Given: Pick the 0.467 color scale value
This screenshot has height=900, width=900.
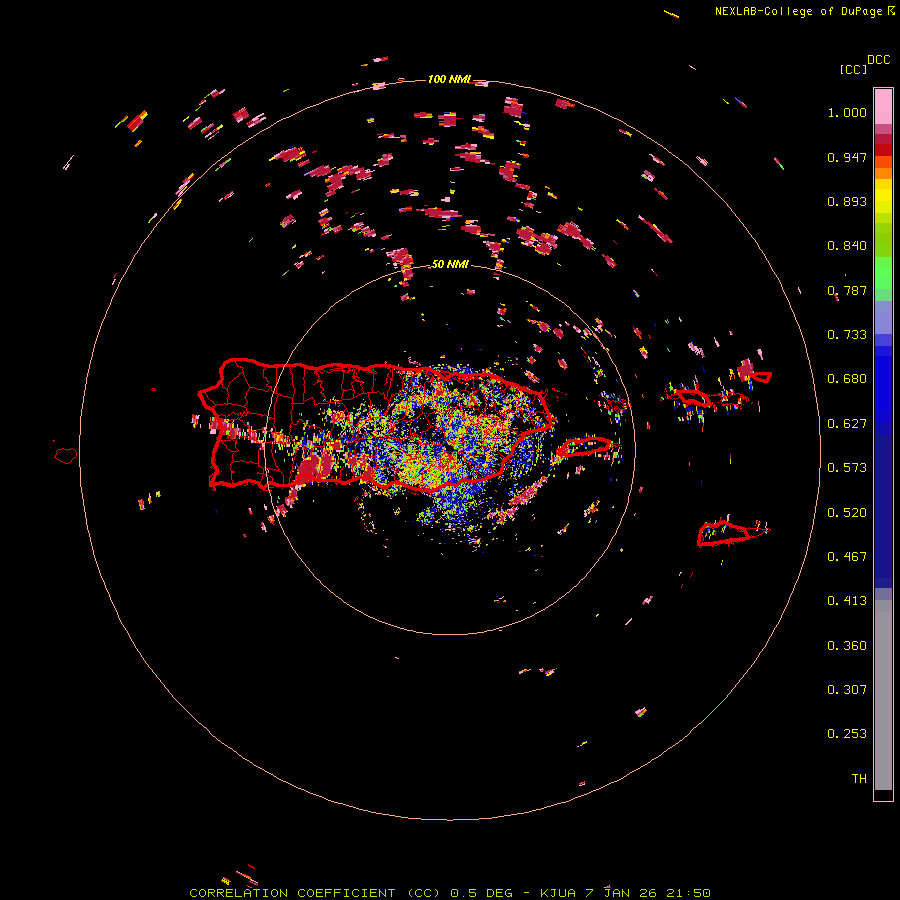Looking at the screenshot, I should click(x=847, y=557).
